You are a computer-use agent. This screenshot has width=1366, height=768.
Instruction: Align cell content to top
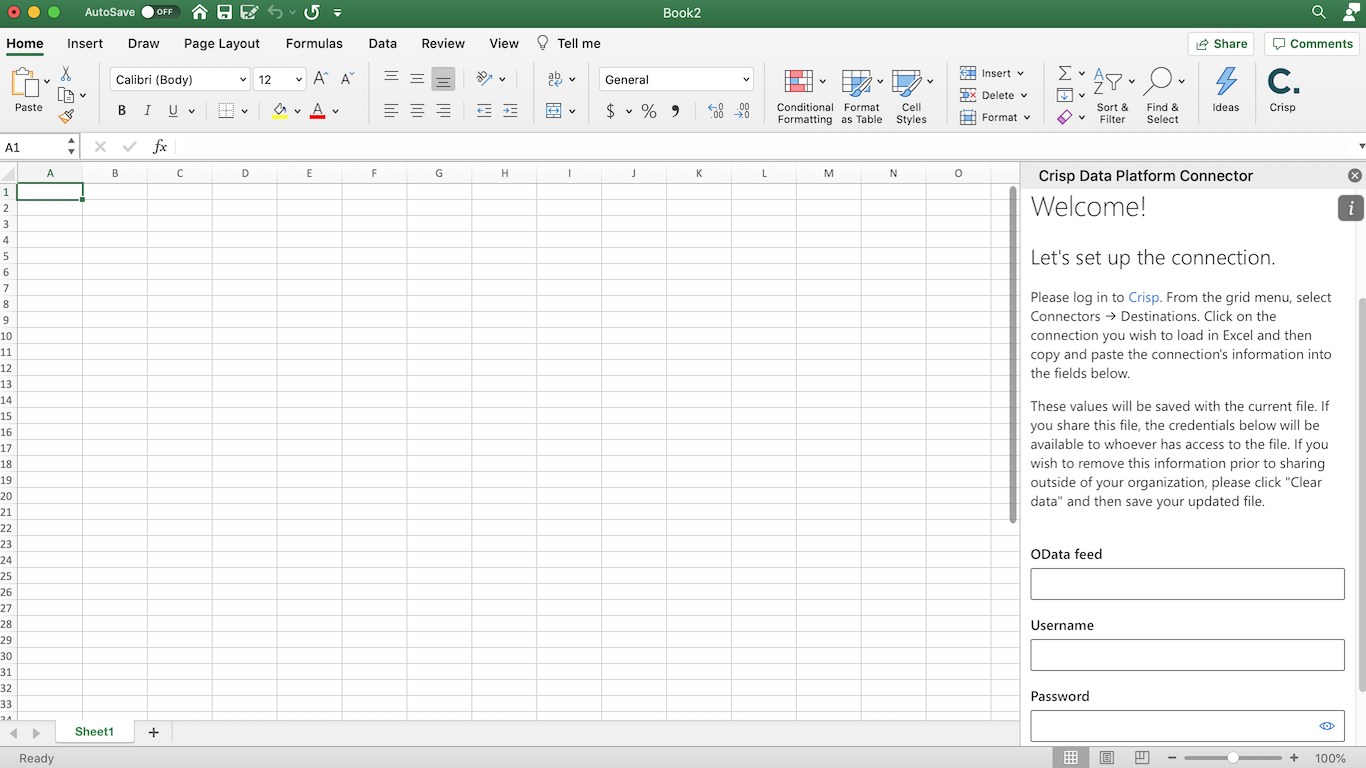(391, 79)
